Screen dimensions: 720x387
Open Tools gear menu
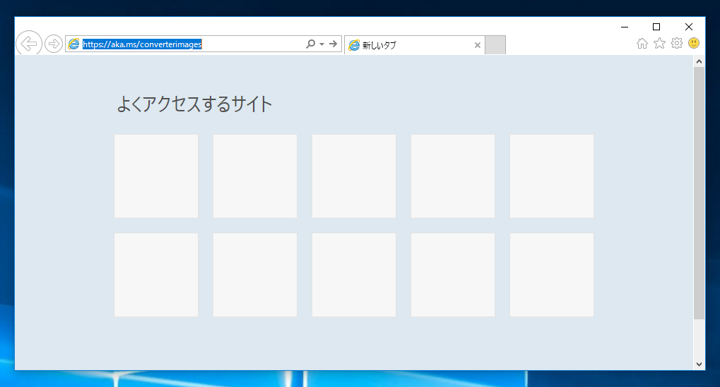pos(677,43)
